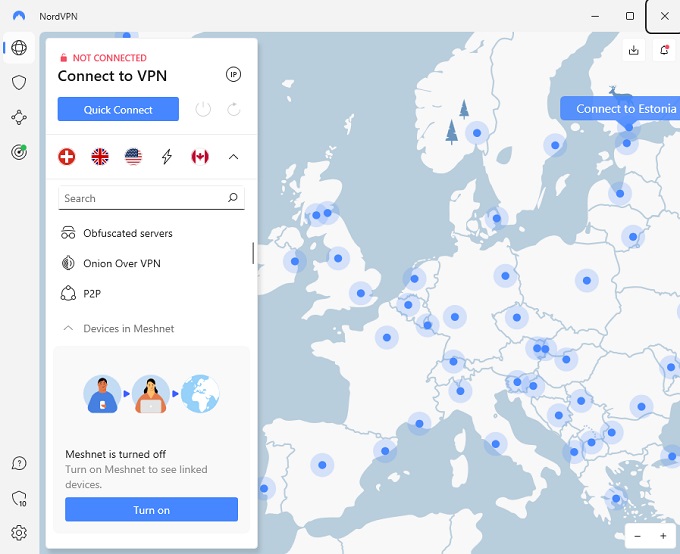Select the lightning bolt fastest server
This screenshot has height=554, width=680.
(x=167, y=157)
